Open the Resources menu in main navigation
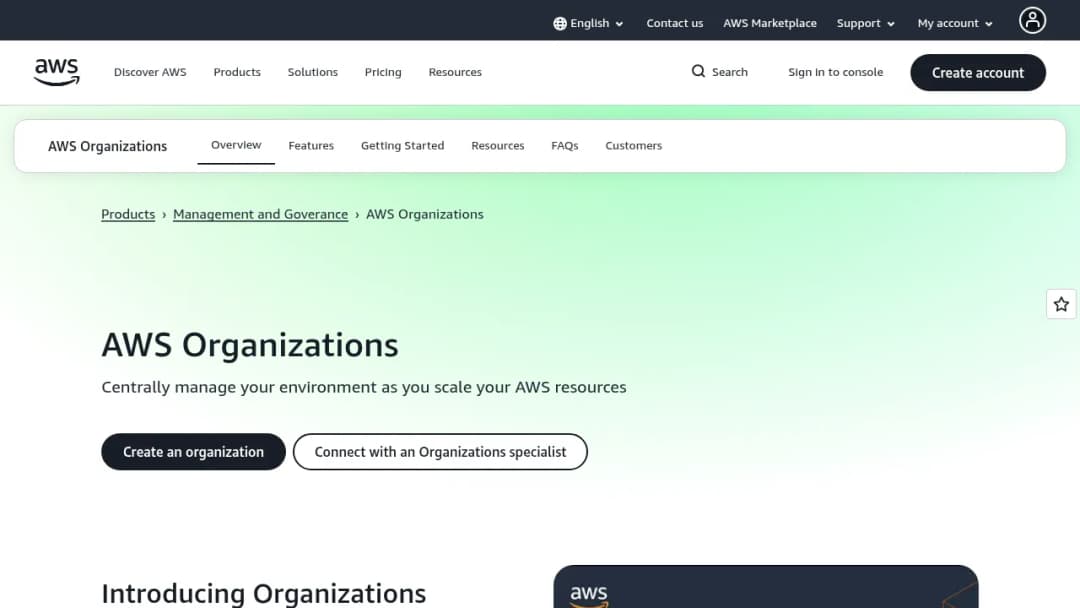1080x608 pixels. click(455, 72)
